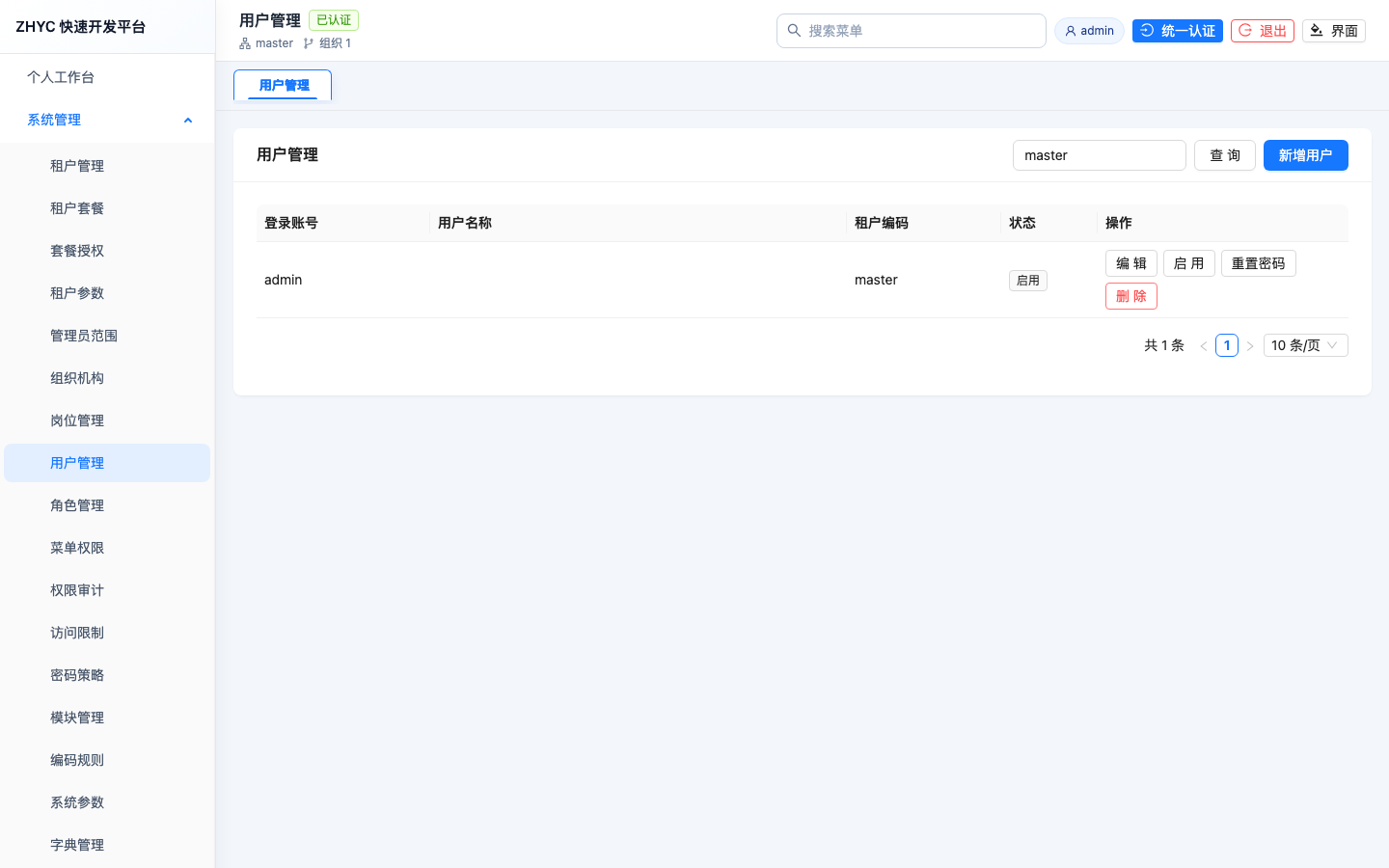
Task: Click the 共 1 条 total text
Action: pyautogui.click(x=1164, y=345)
